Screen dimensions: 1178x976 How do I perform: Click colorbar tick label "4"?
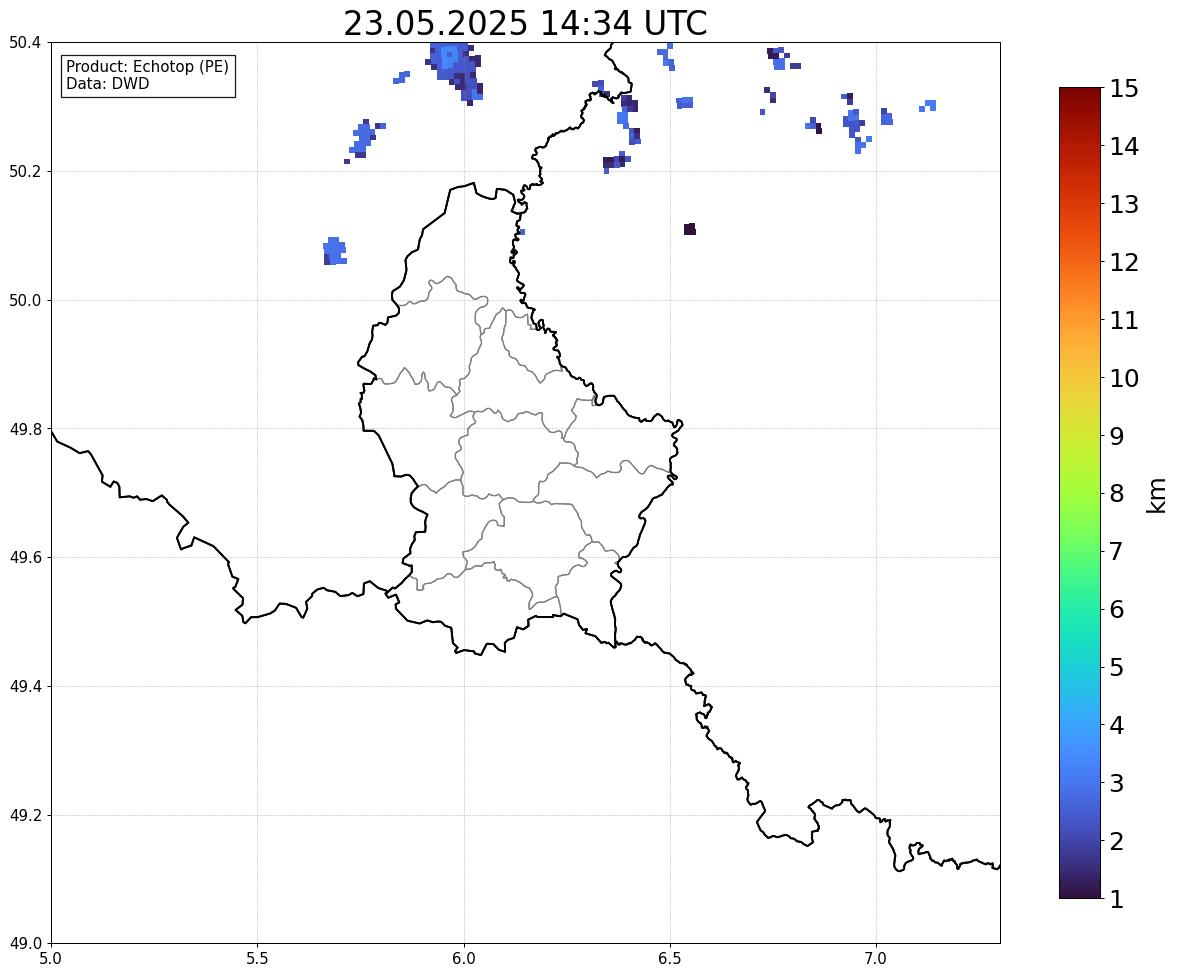(x=1117, y=725)
